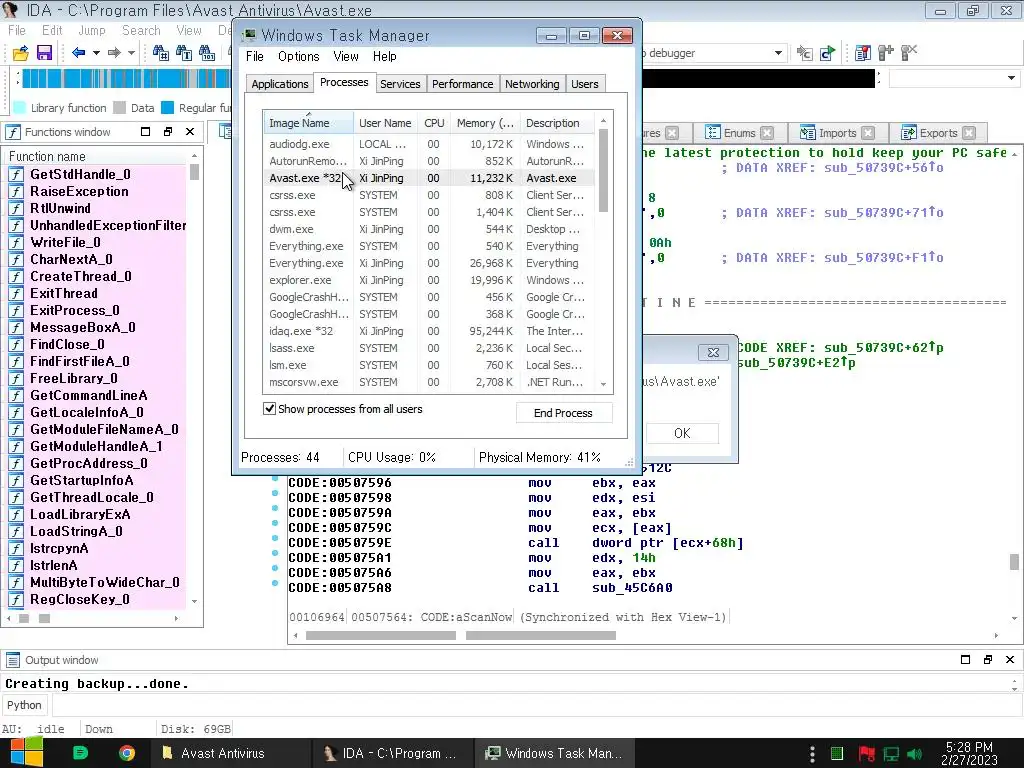Image resolution: width=1024 pixels, height=768 pixels.
Task: Click OK in the IDA message dialog
Action: (x=682, y=434)
